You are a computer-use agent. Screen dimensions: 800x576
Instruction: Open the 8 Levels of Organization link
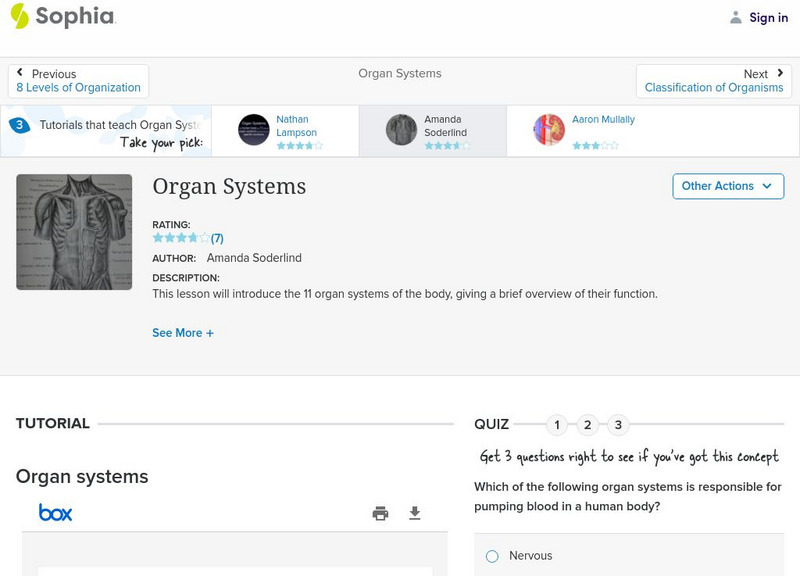click(x=78, y=88)
